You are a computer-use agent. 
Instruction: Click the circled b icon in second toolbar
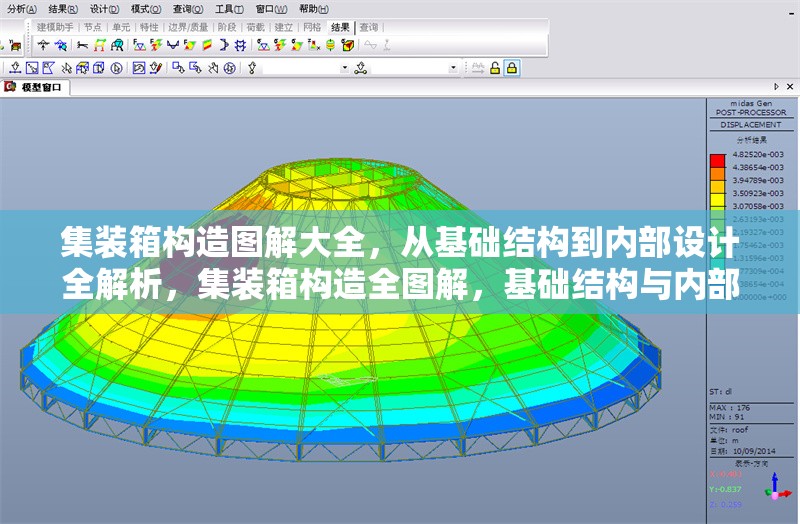click(x=117, y=68)
